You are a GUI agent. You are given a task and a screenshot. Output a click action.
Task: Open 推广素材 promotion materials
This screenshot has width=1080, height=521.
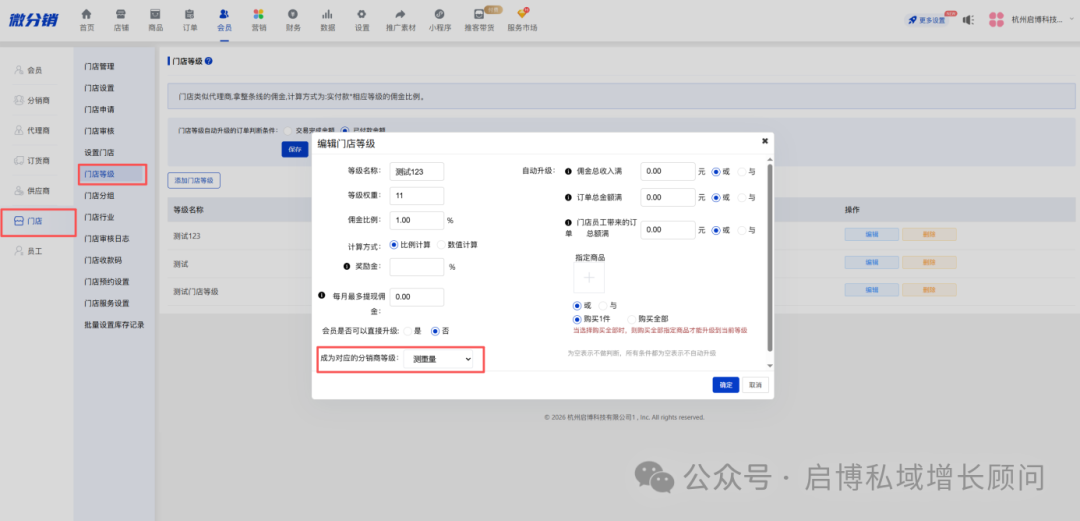(x=401, y=20)
